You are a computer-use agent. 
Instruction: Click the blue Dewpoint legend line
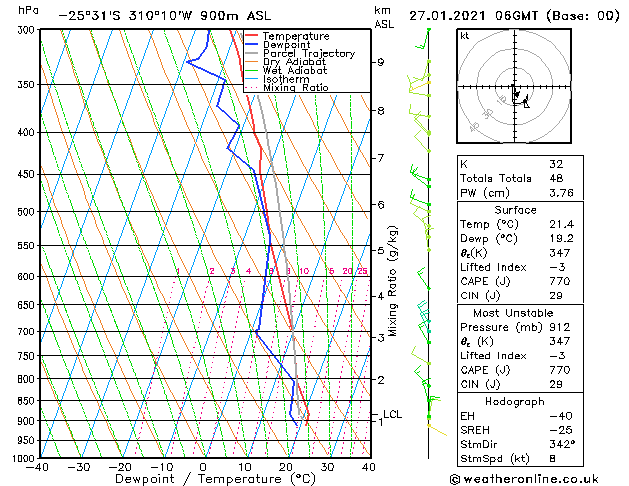pos(252,45)
